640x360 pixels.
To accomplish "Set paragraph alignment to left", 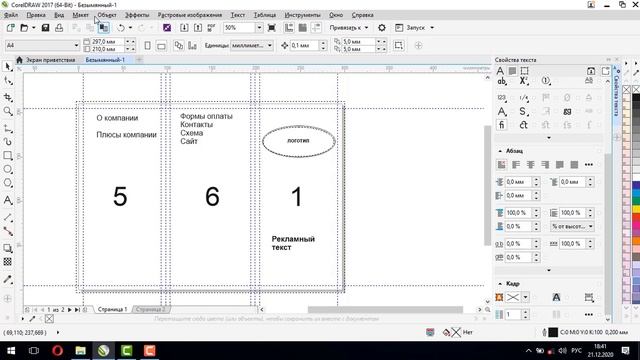I will (516, 164).
